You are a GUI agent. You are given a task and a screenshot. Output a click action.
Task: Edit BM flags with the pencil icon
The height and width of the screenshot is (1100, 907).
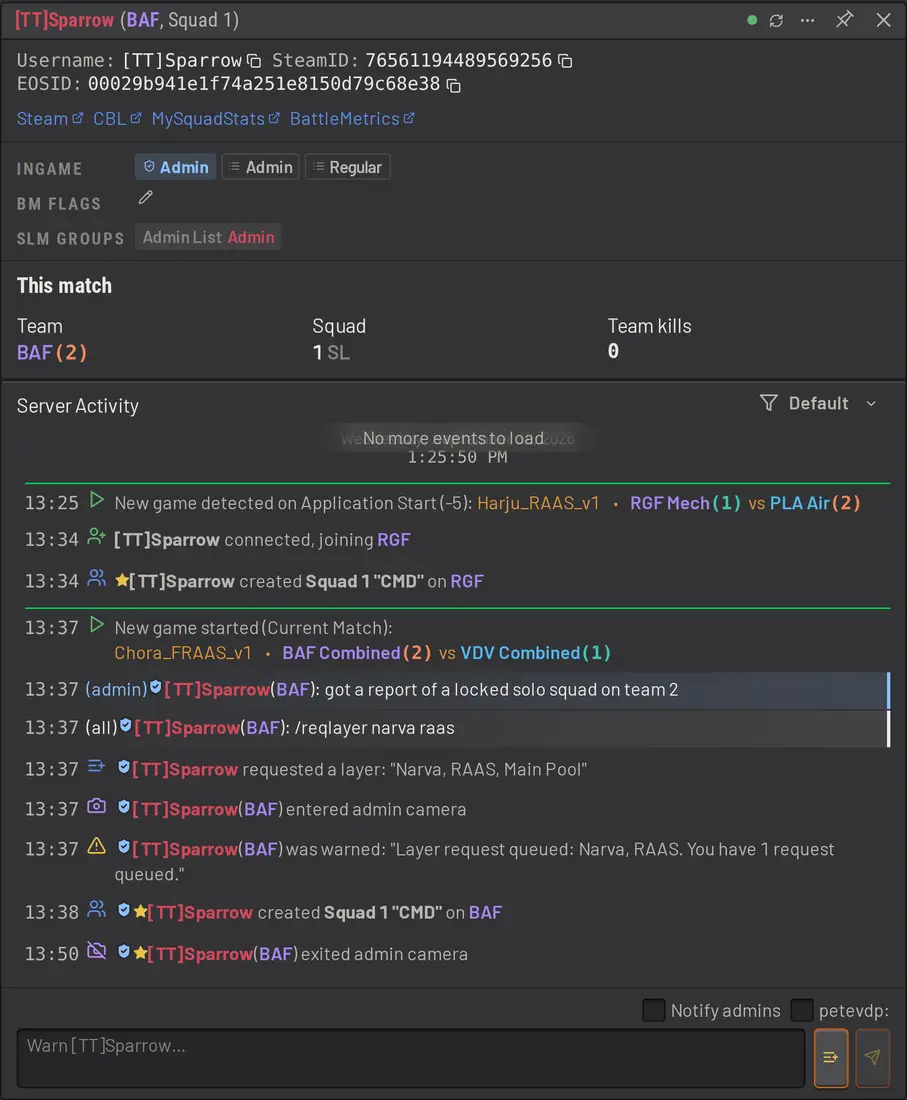tap(145, 198)
